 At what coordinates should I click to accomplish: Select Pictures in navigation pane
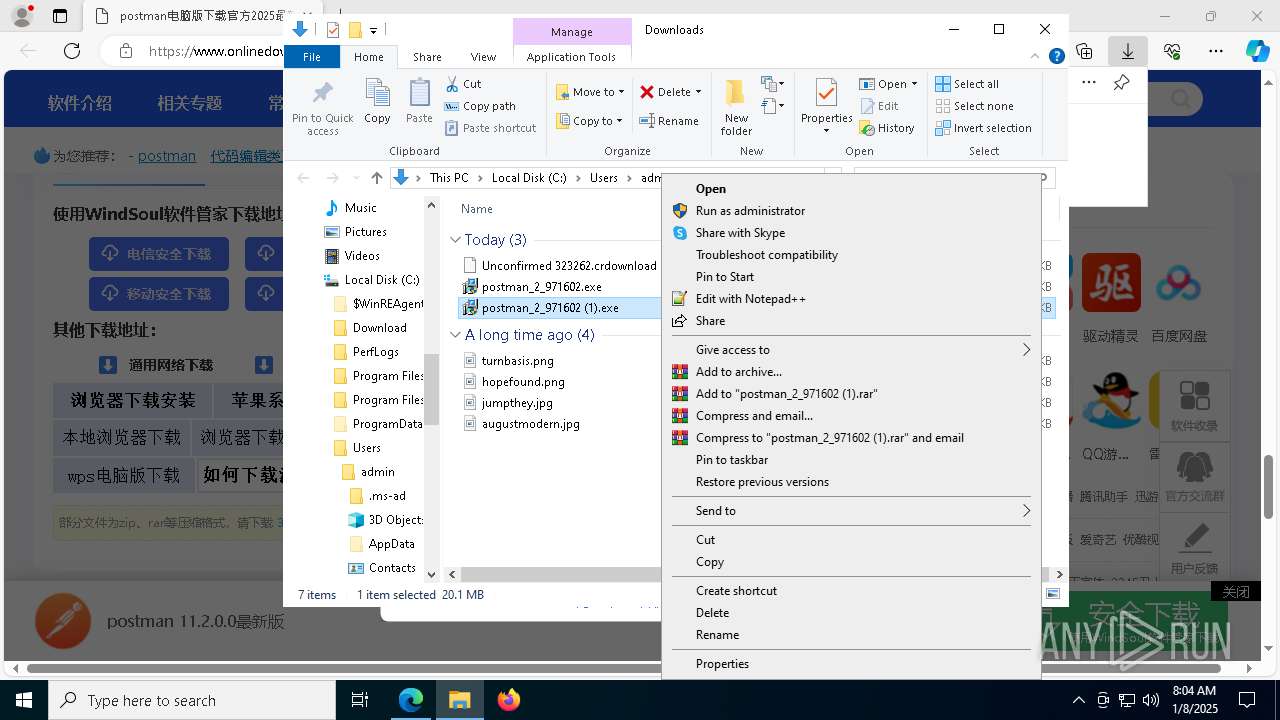pyautogui.click(x=365, y=232)
